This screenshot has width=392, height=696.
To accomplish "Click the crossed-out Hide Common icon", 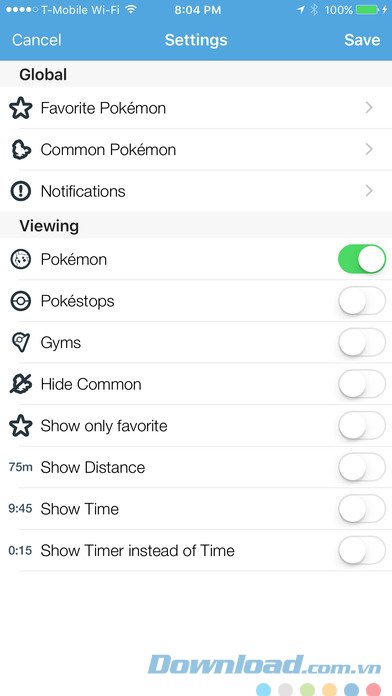I will tap(20, 384).
